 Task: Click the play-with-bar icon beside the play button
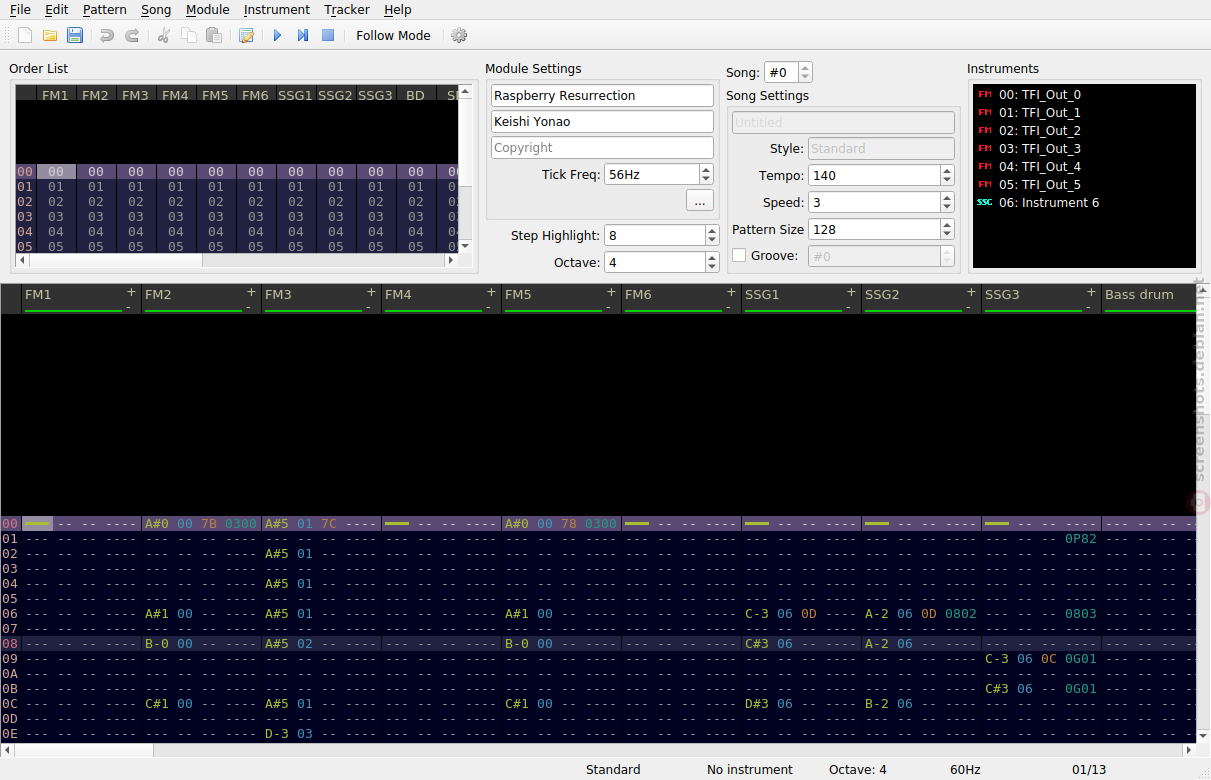coord(303,35)
